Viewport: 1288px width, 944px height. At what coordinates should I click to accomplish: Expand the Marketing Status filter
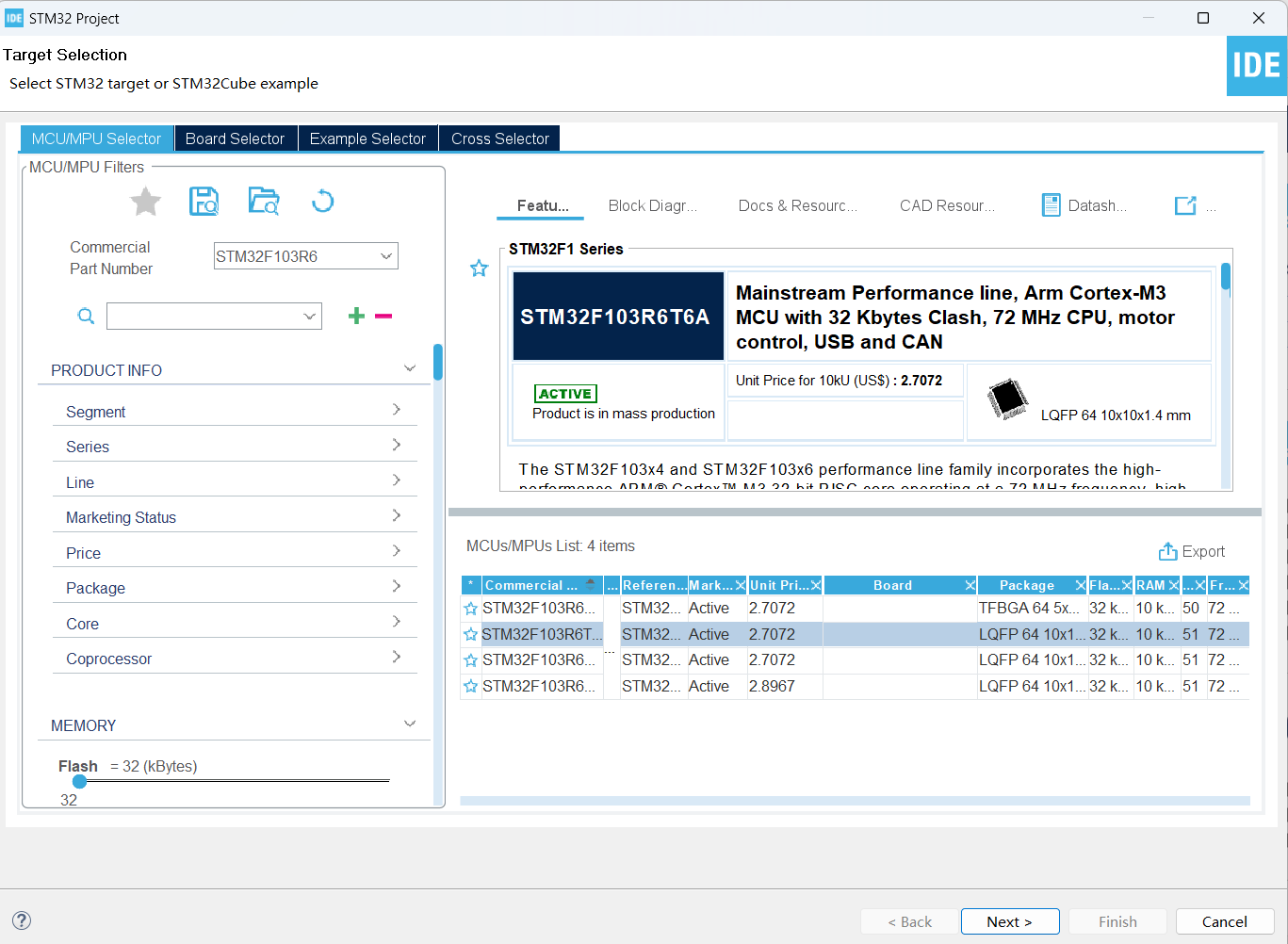click(x=397, y=515)
